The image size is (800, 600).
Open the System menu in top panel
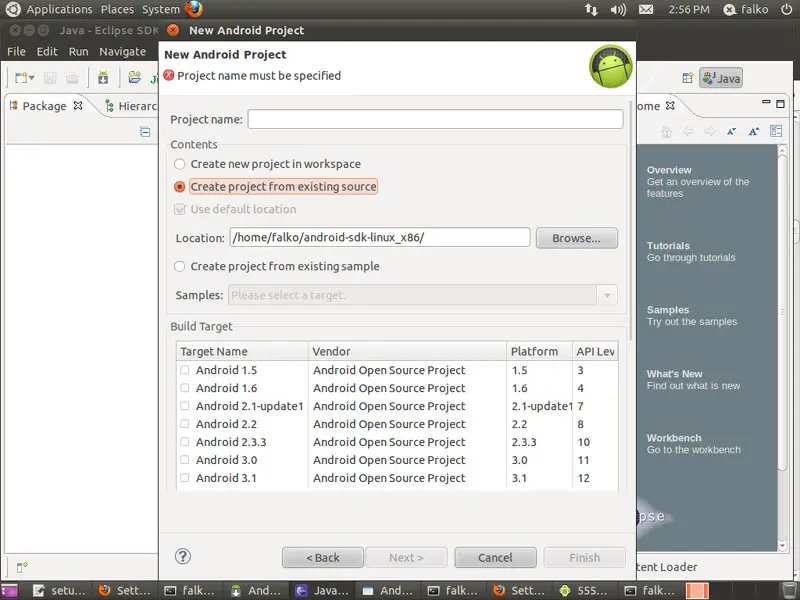(x=161, y=9)
